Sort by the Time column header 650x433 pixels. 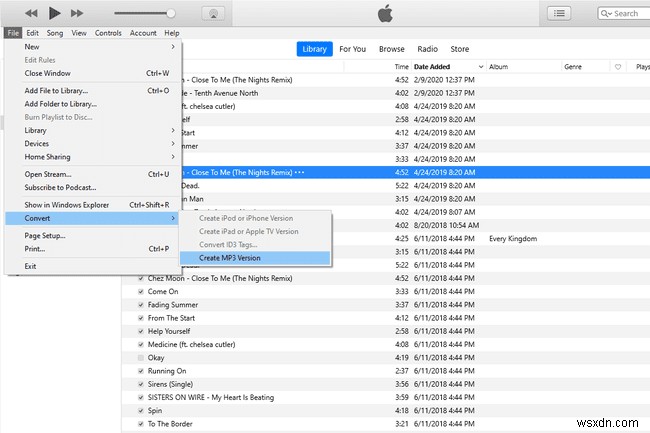(401, 67)
